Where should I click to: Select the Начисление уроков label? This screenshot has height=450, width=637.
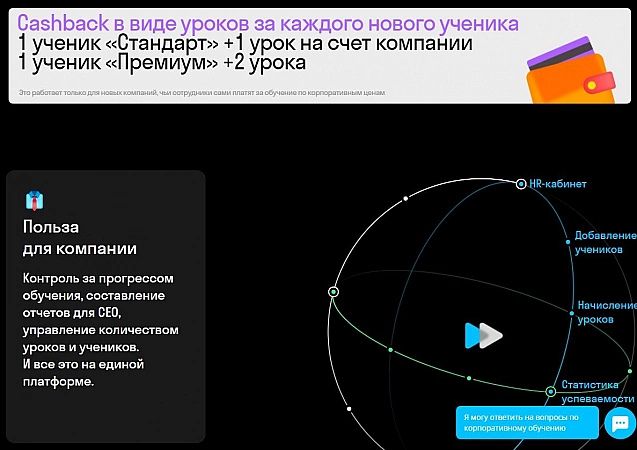606,312
